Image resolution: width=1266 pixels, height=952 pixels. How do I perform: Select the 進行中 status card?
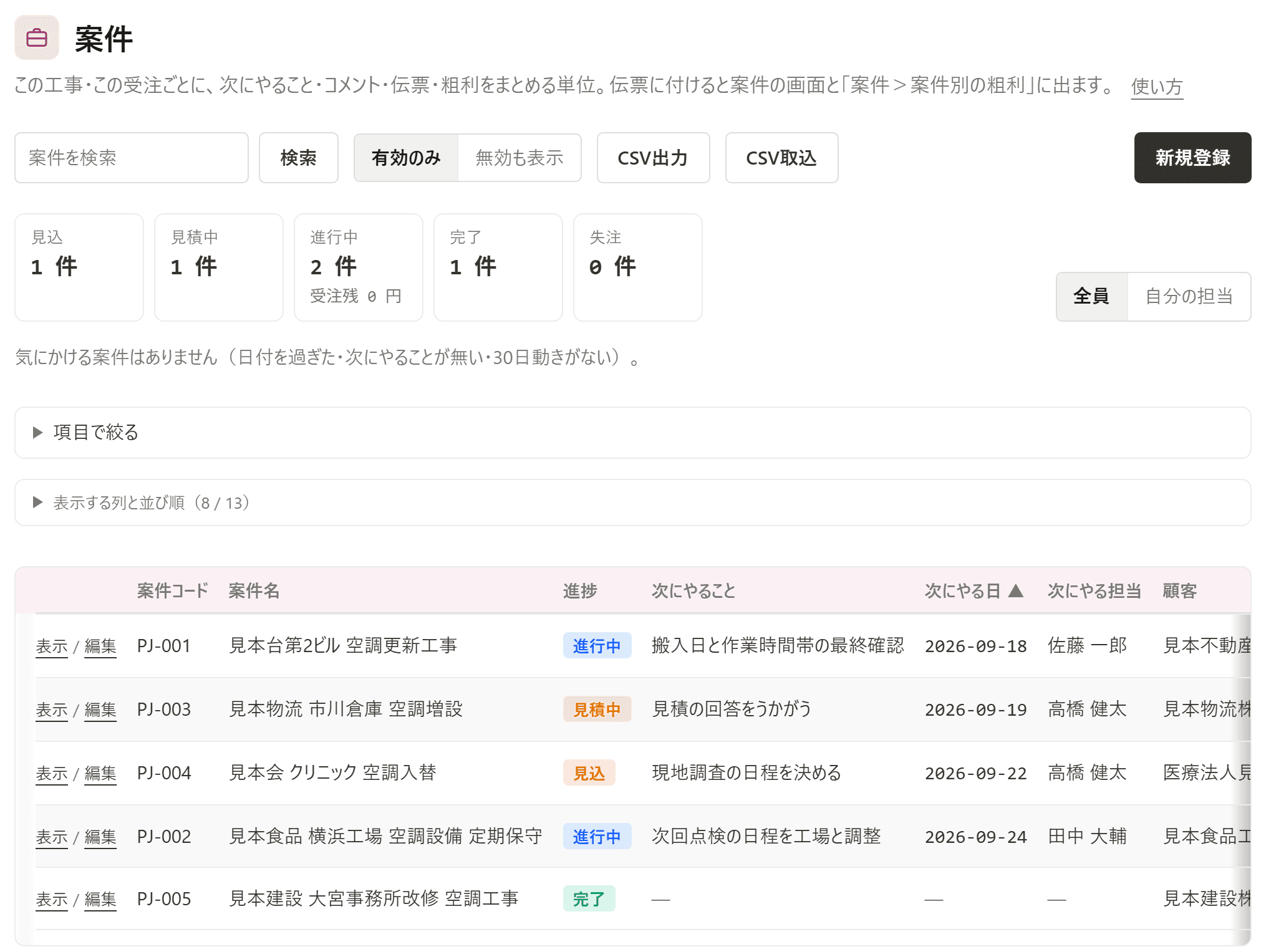point(359,267)
